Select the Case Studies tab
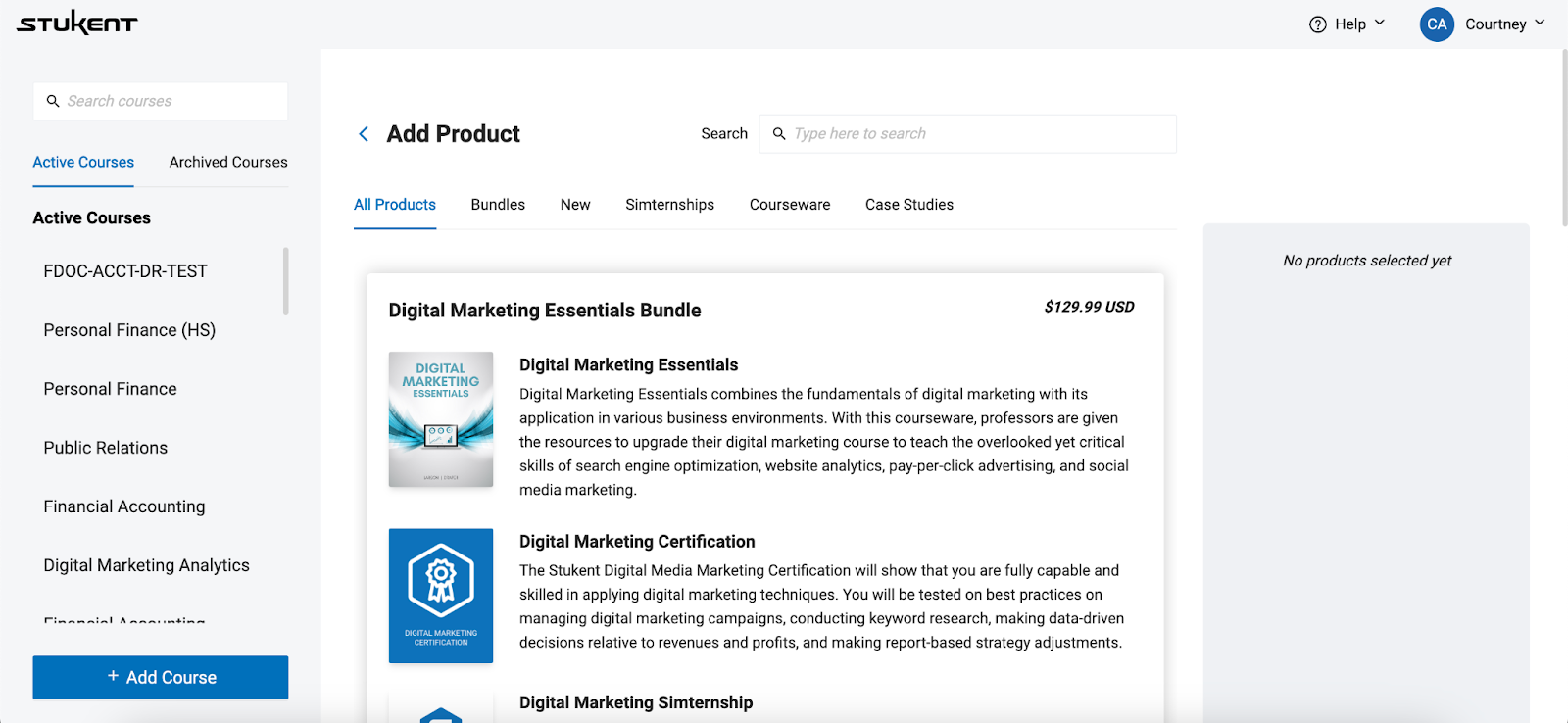Viewport: 1568px width, 723px height. [x=909, y=205]
